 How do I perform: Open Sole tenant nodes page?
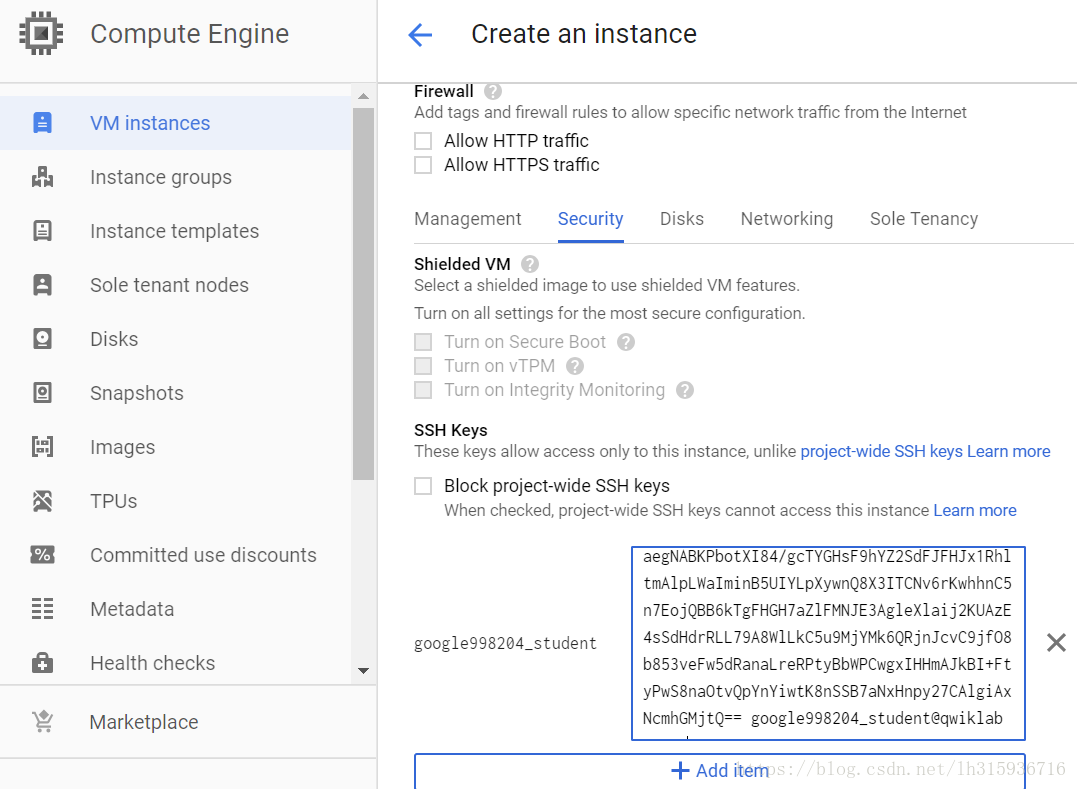coord(170,285)
